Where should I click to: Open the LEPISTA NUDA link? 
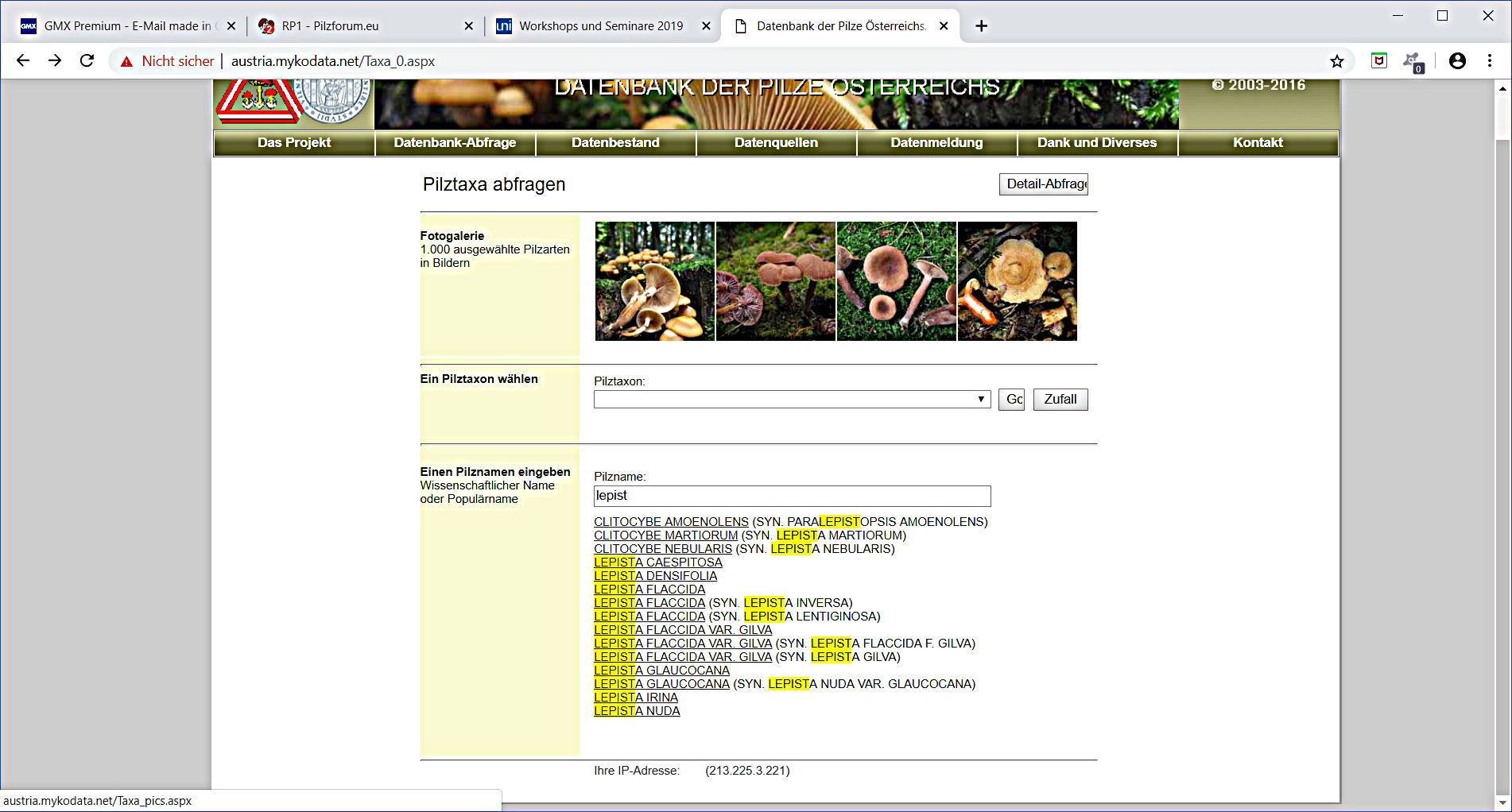pyautogui.click(x=637, y=711)
